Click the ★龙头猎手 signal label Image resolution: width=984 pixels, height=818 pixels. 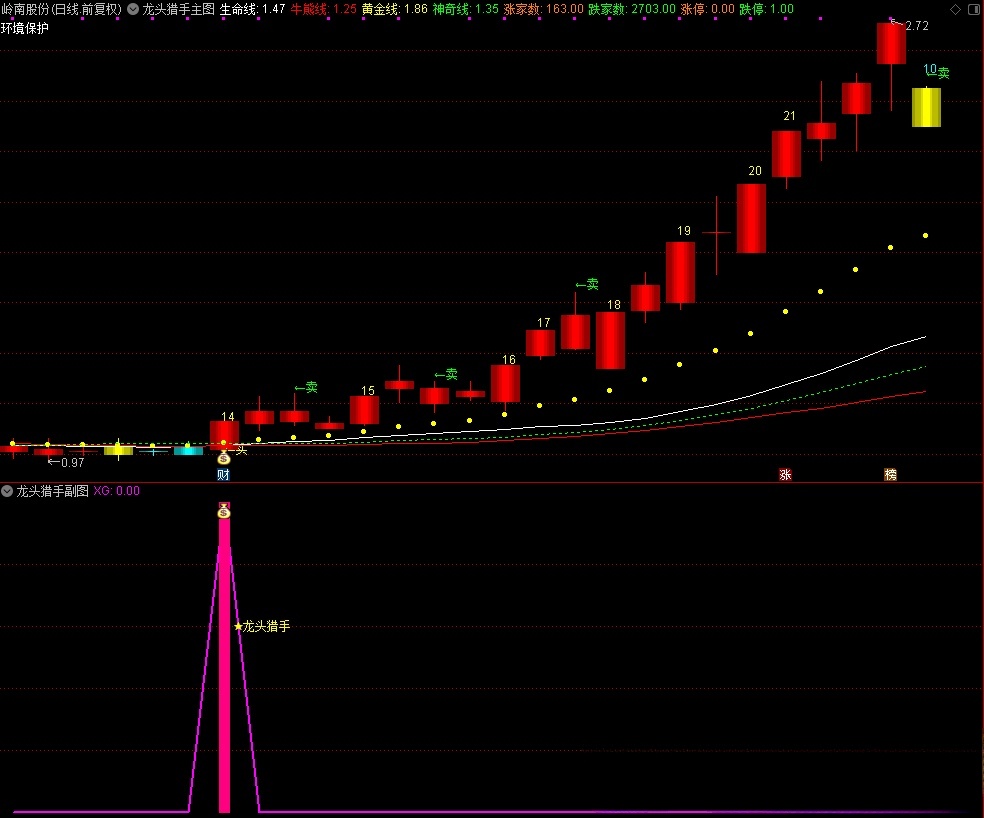pos(262,627)
